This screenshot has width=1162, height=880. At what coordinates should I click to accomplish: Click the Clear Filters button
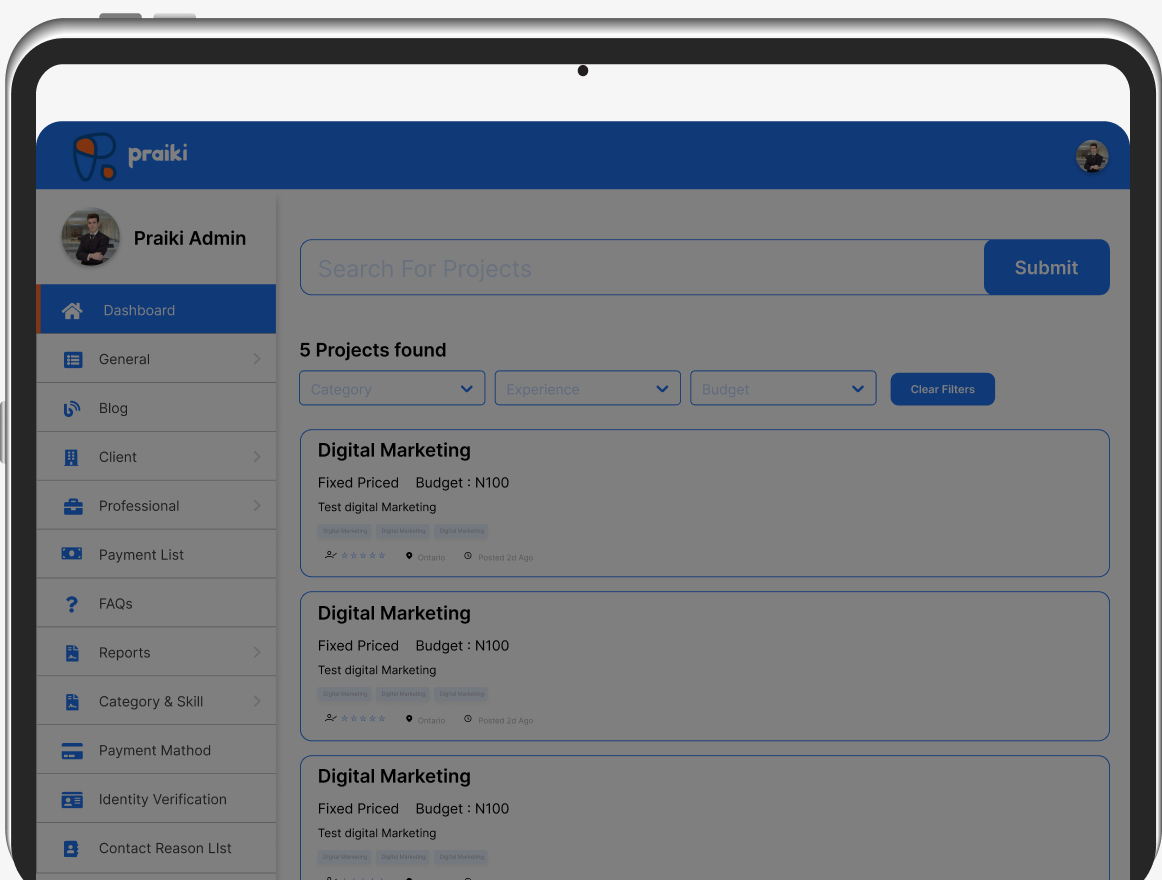(943, 389)
